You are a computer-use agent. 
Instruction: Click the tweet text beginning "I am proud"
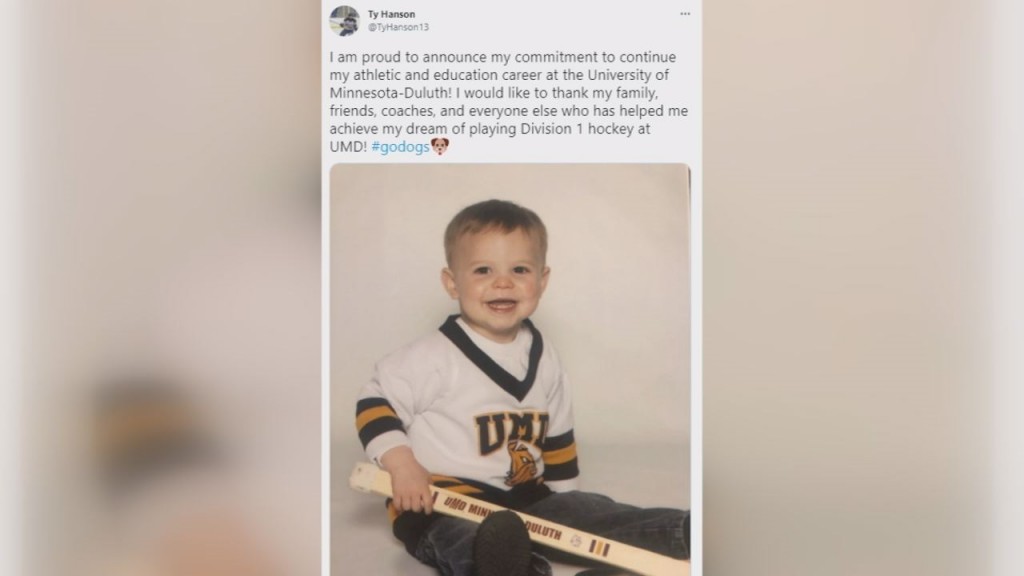(x=508, y=102)
